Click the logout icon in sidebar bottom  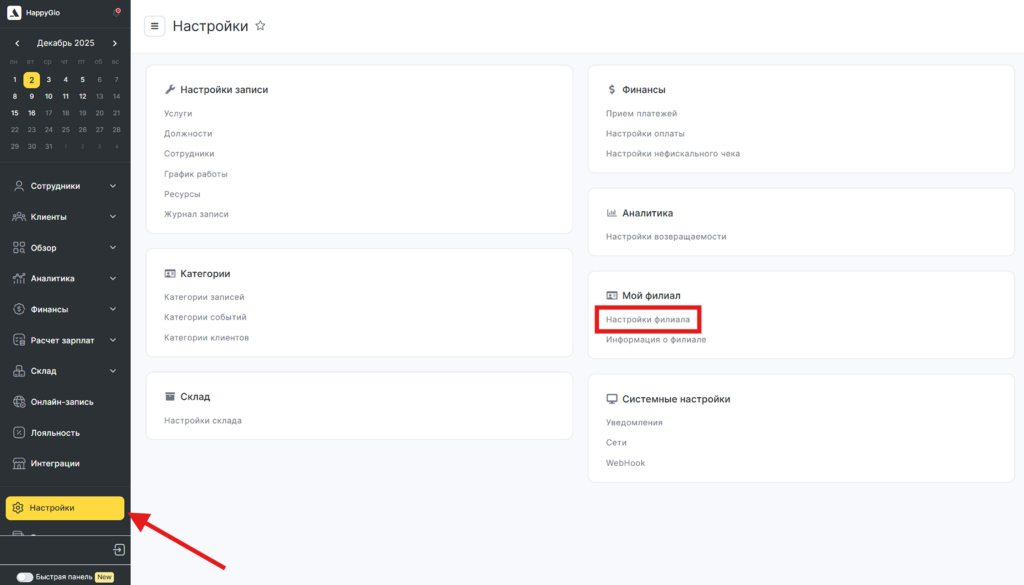119,550
